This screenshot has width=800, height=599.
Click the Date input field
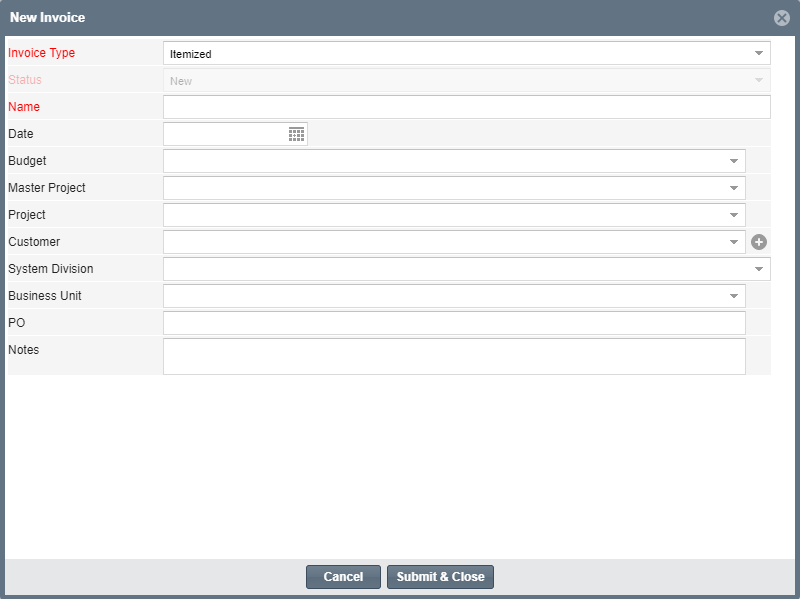point(225,133)
